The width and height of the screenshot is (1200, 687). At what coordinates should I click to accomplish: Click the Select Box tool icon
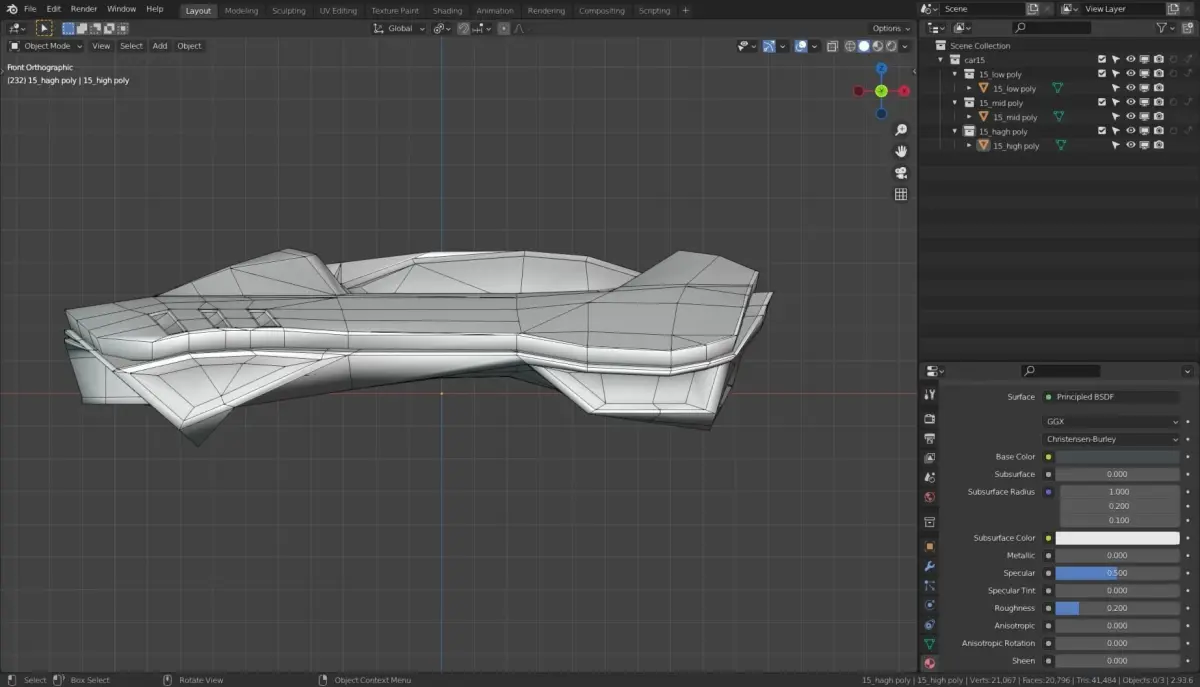coord(44,28)
